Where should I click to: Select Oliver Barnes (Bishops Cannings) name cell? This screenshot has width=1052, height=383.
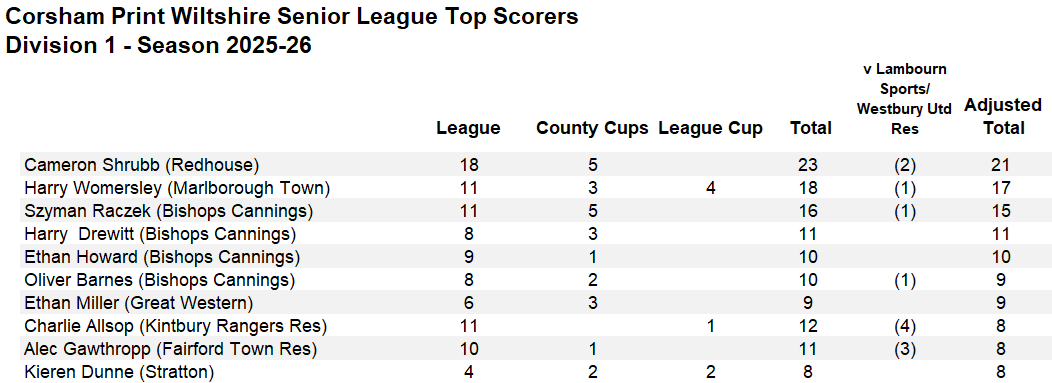tap(160, 280)
